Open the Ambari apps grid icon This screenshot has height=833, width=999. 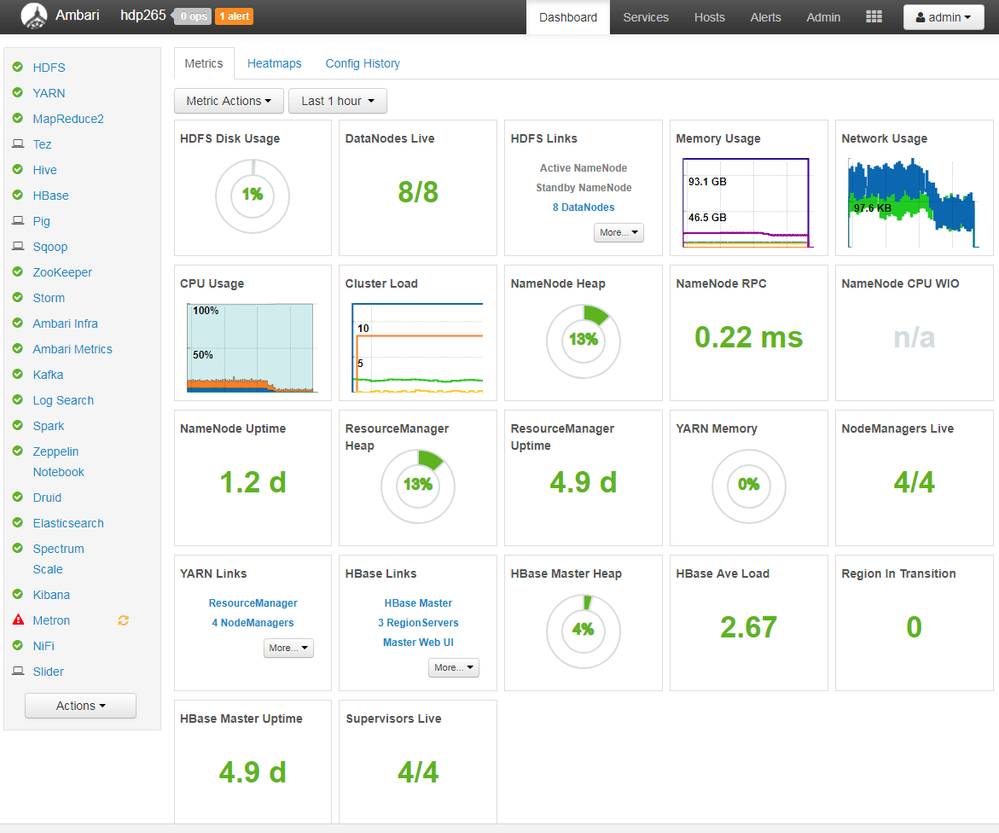pyautogui.click(x=873, y=16)
